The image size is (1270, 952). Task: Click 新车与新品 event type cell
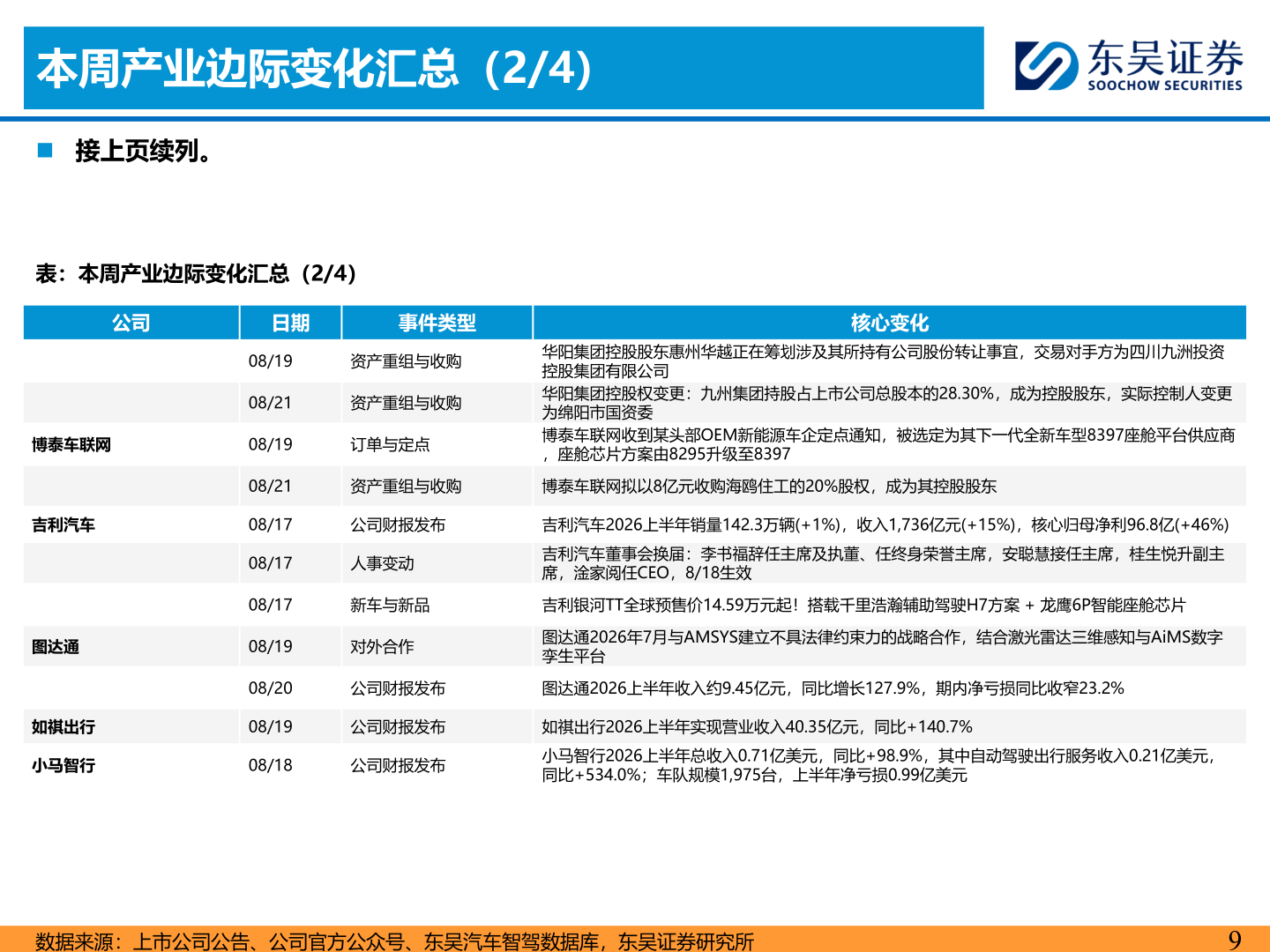[390, 606]
